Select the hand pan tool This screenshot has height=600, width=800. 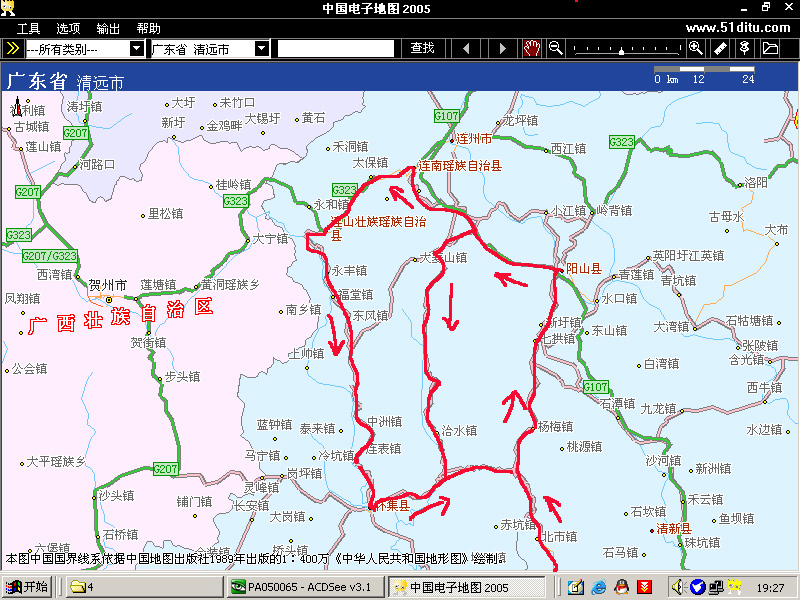pos(532,48)
